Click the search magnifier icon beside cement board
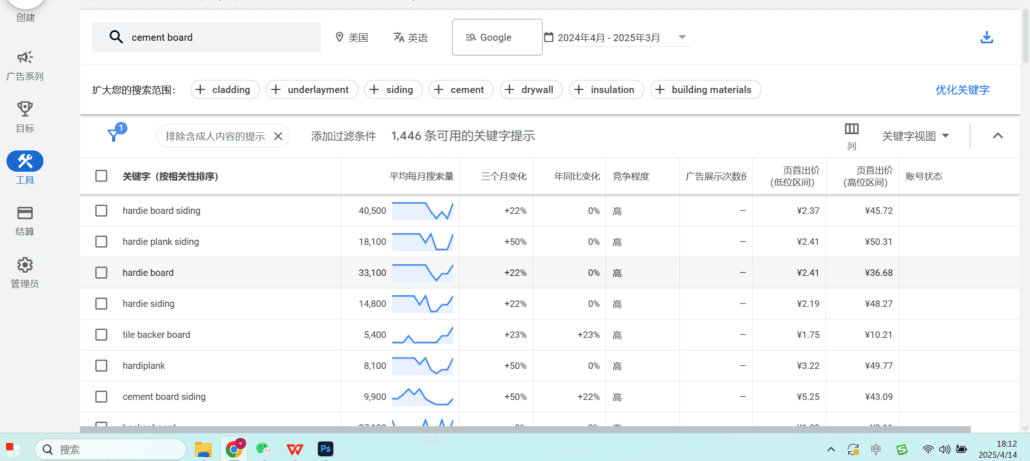 click(116, 37)
